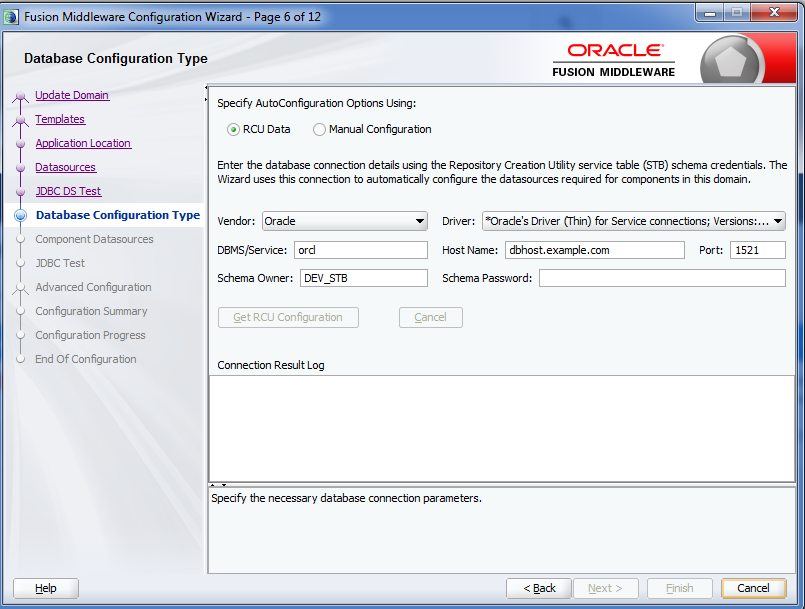
Task: Click the Database Configuration Type step bullet
Action: click(x=20, y=215)
